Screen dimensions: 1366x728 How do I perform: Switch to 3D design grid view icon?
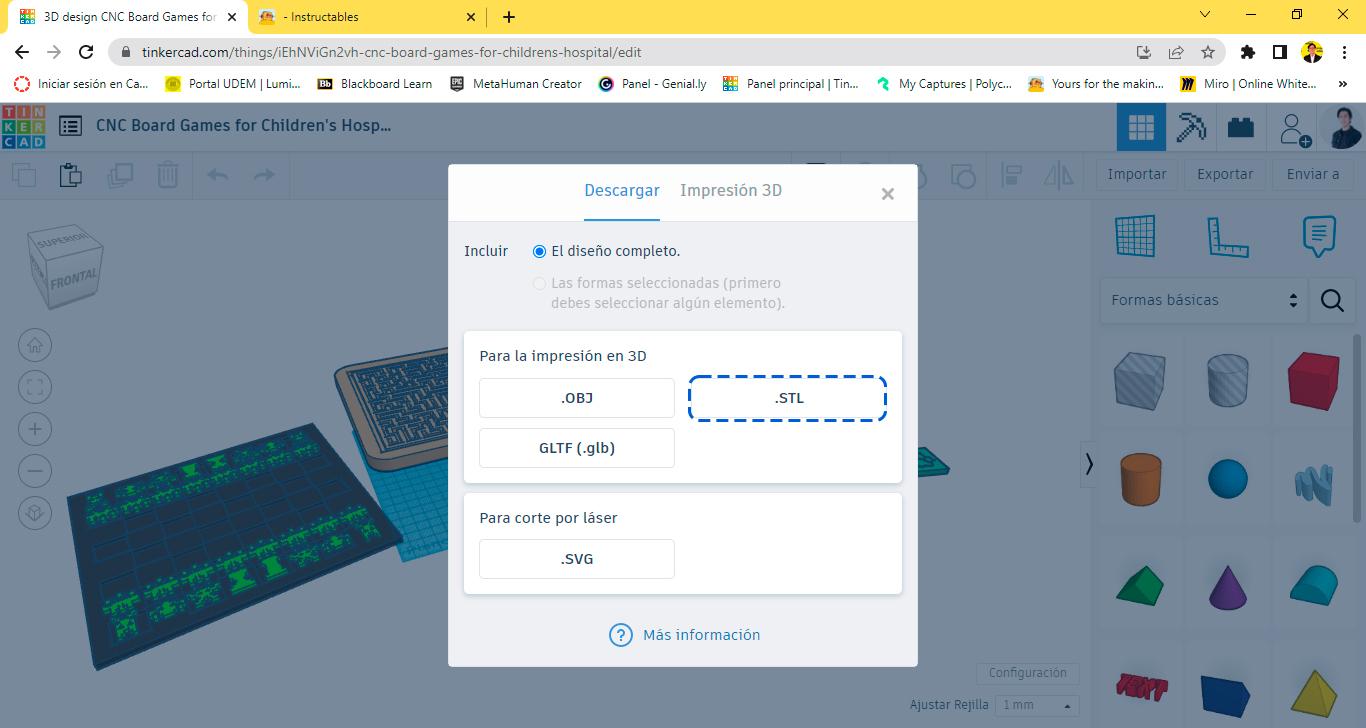pos(1141,127)
